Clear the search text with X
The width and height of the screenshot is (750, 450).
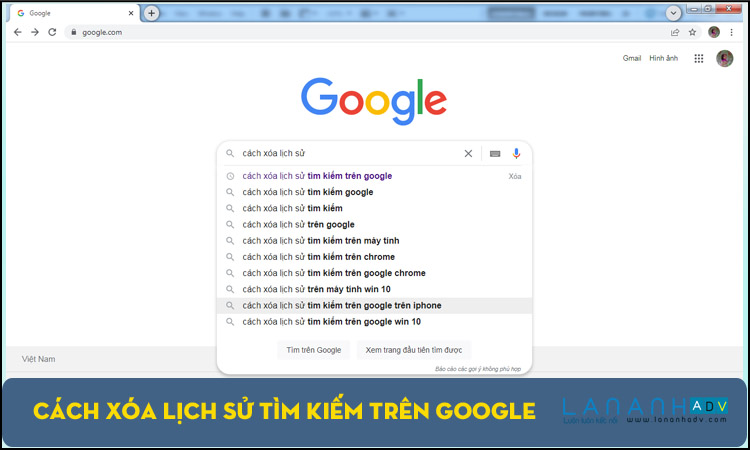click(468, 153)
